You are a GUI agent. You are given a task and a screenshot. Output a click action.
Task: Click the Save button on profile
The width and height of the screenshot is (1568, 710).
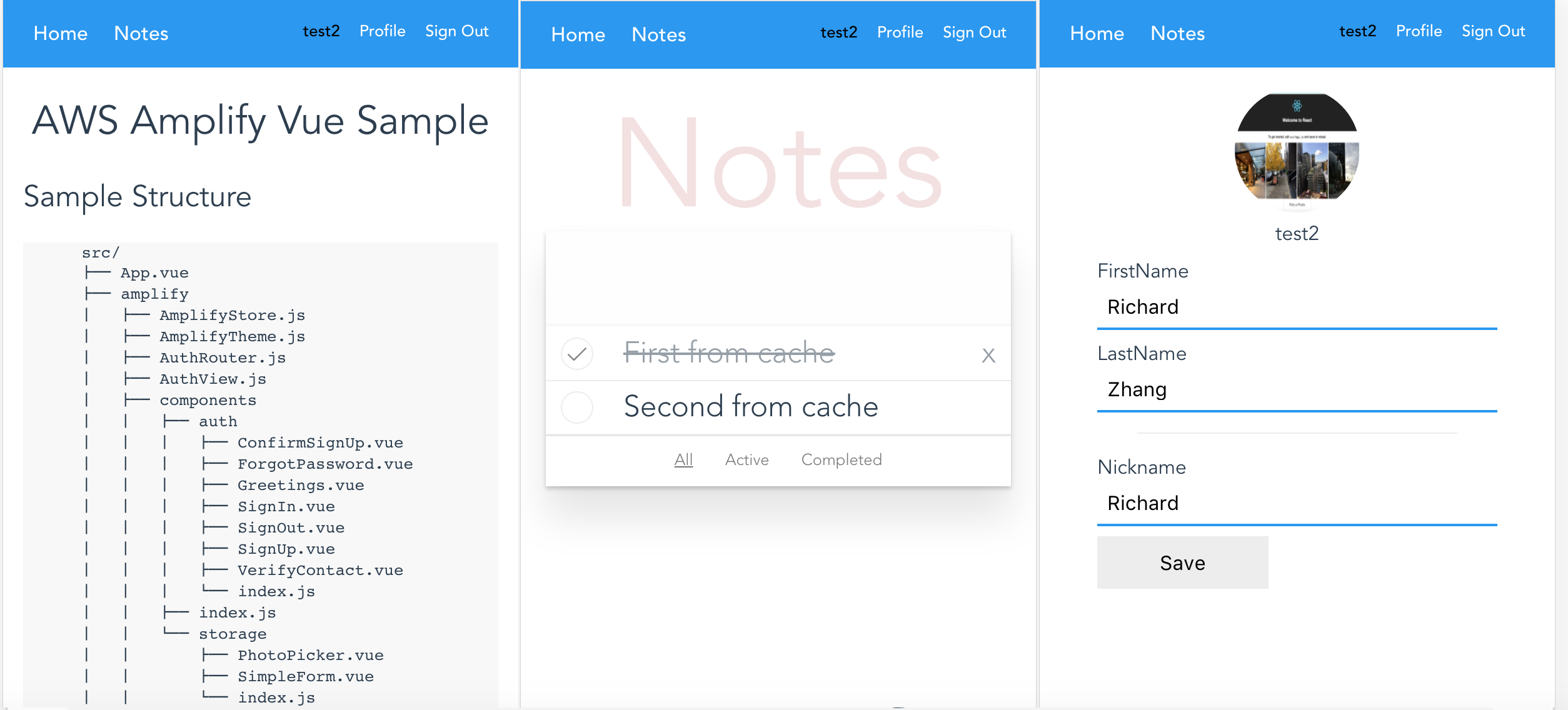(x=1182, y=562)
